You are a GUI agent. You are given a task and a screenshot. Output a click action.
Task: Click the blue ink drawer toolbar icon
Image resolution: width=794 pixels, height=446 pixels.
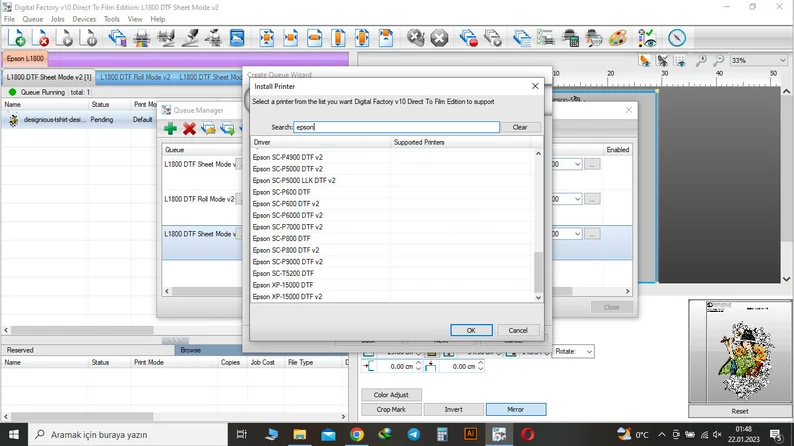coord(237,38)
